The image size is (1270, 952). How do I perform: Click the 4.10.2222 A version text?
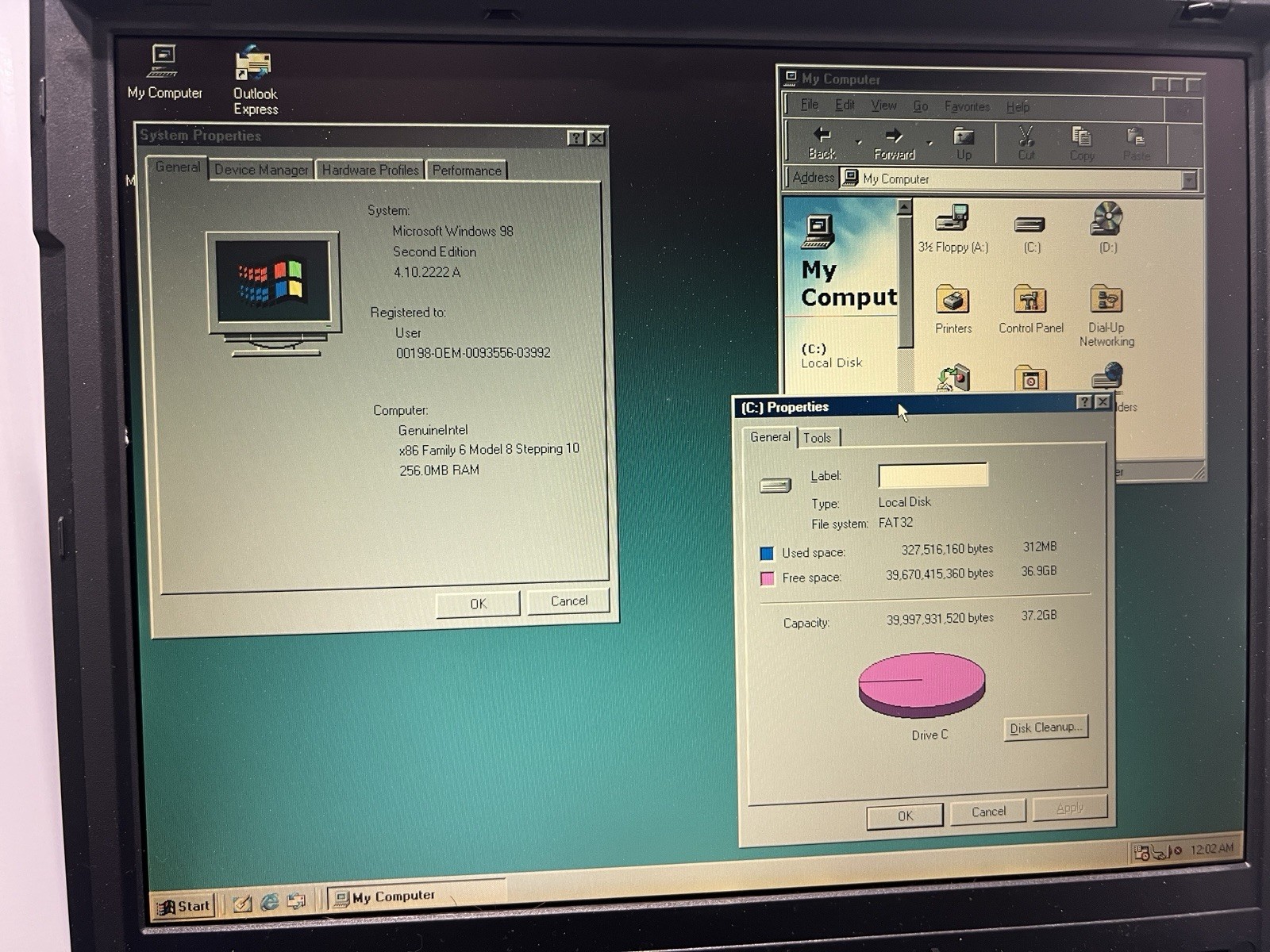(x=426, y=271)
